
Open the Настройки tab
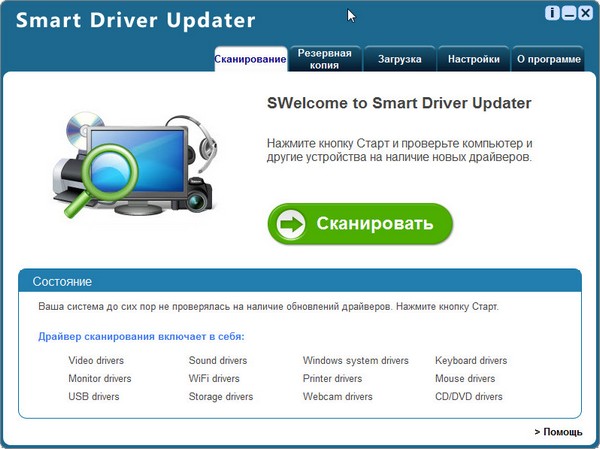[473, 59]
